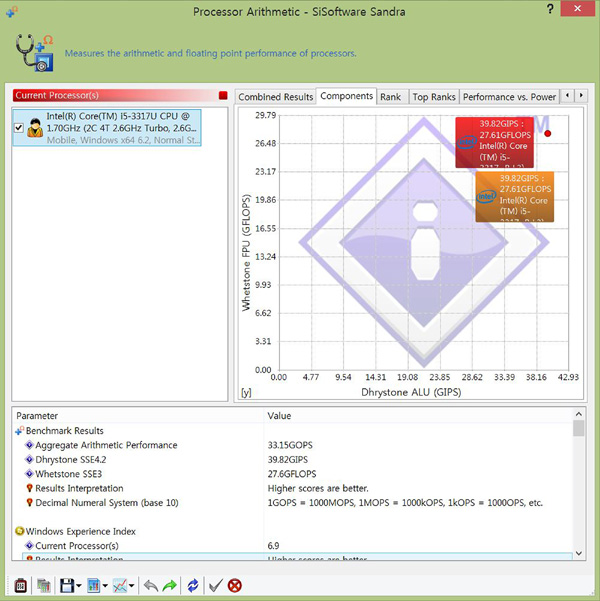Select the Dhrystone SSE4.2 row
The image size is (600, 601).
coord(293,460)
